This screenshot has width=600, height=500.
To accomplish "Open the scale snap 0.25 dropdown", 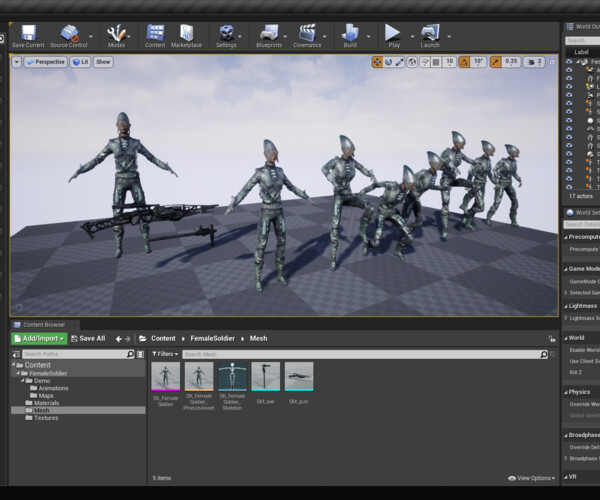I will [511, 62].
